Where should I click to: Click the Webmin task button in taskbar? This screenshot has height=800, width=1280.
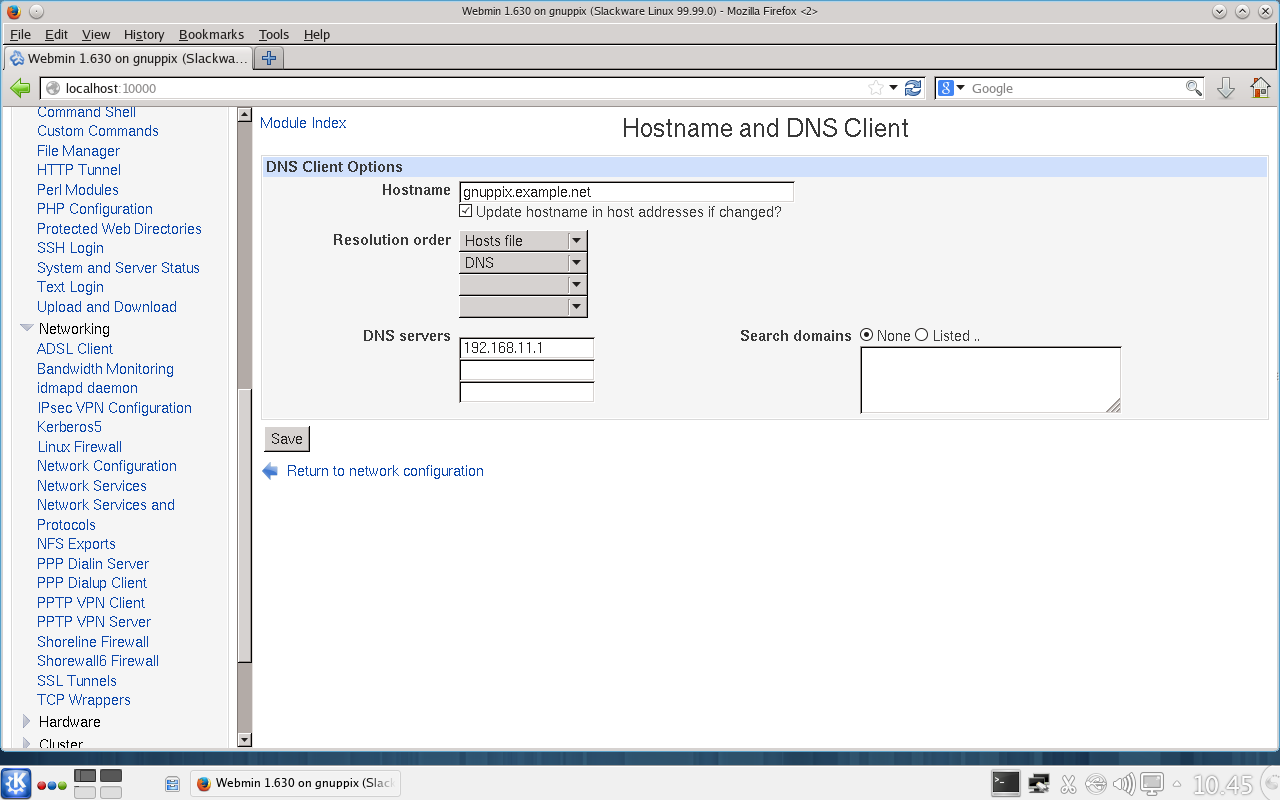[x=295, y=783]
